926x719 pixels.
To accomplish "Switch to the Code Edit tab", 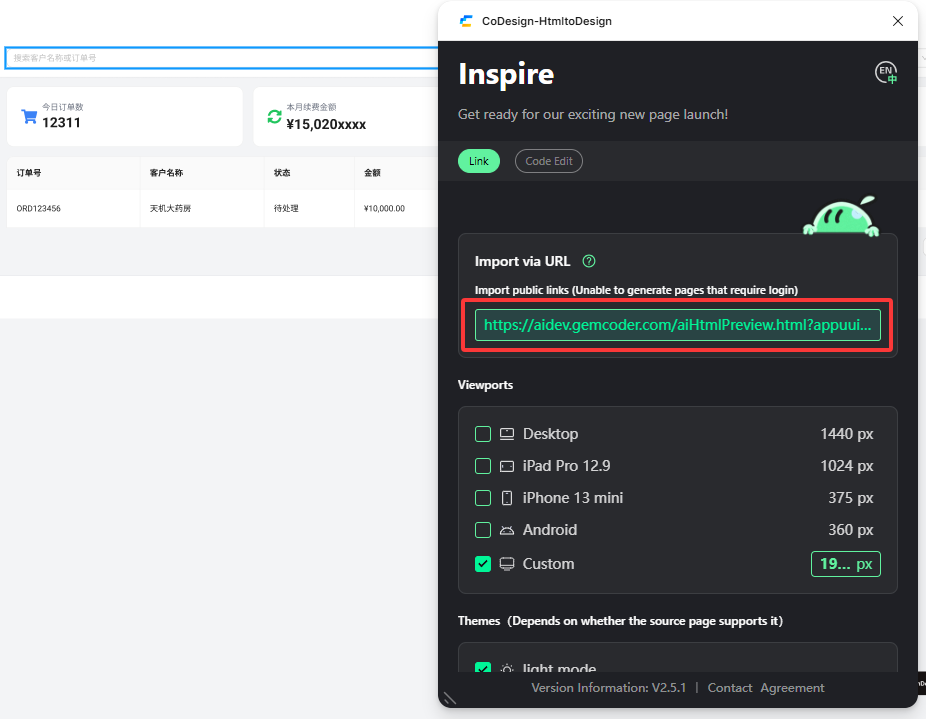I will pyautogui.click(x=549, y=161).
